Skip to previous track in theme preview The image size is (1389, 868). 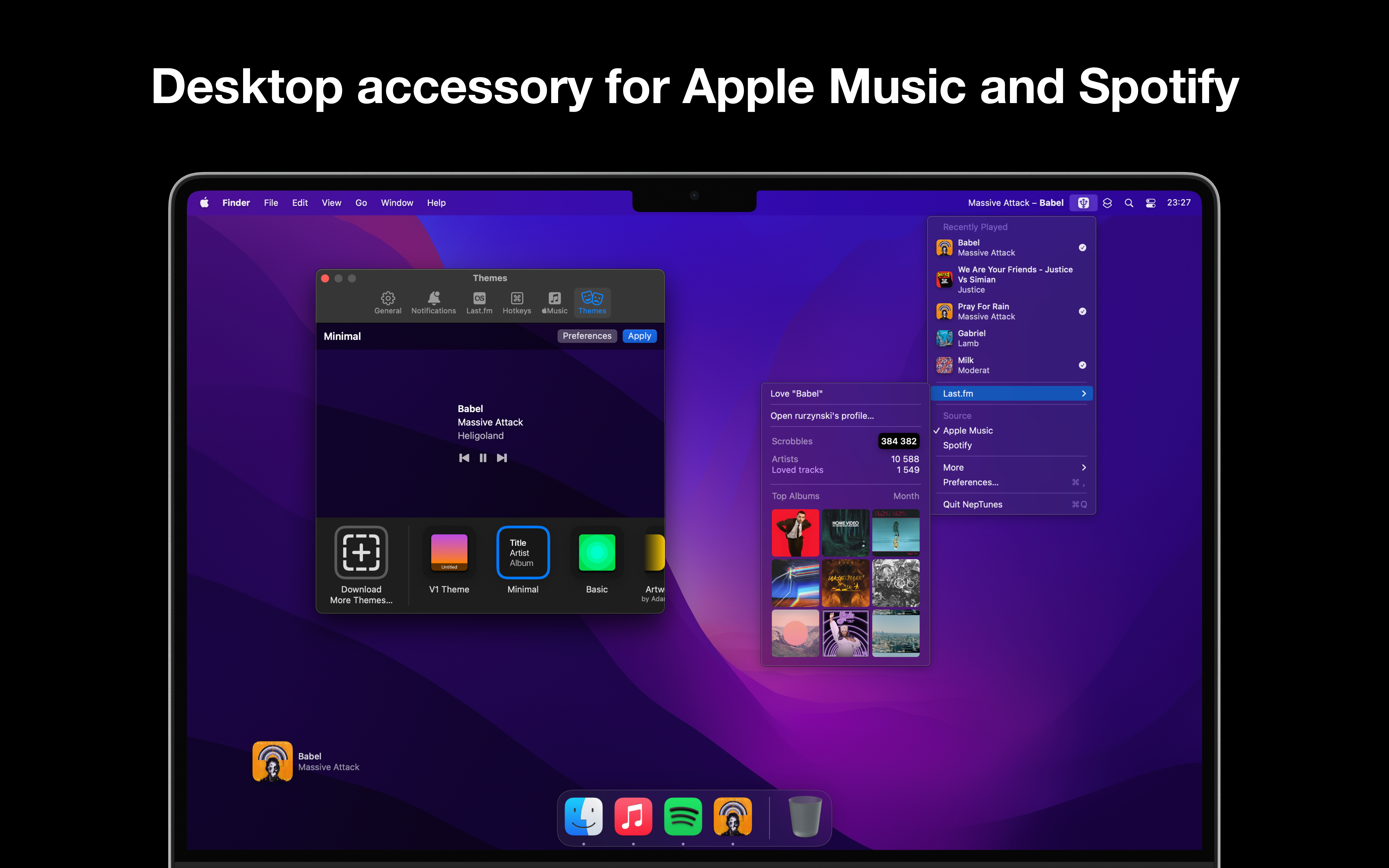pyautogui.click(x=464, y=458)
